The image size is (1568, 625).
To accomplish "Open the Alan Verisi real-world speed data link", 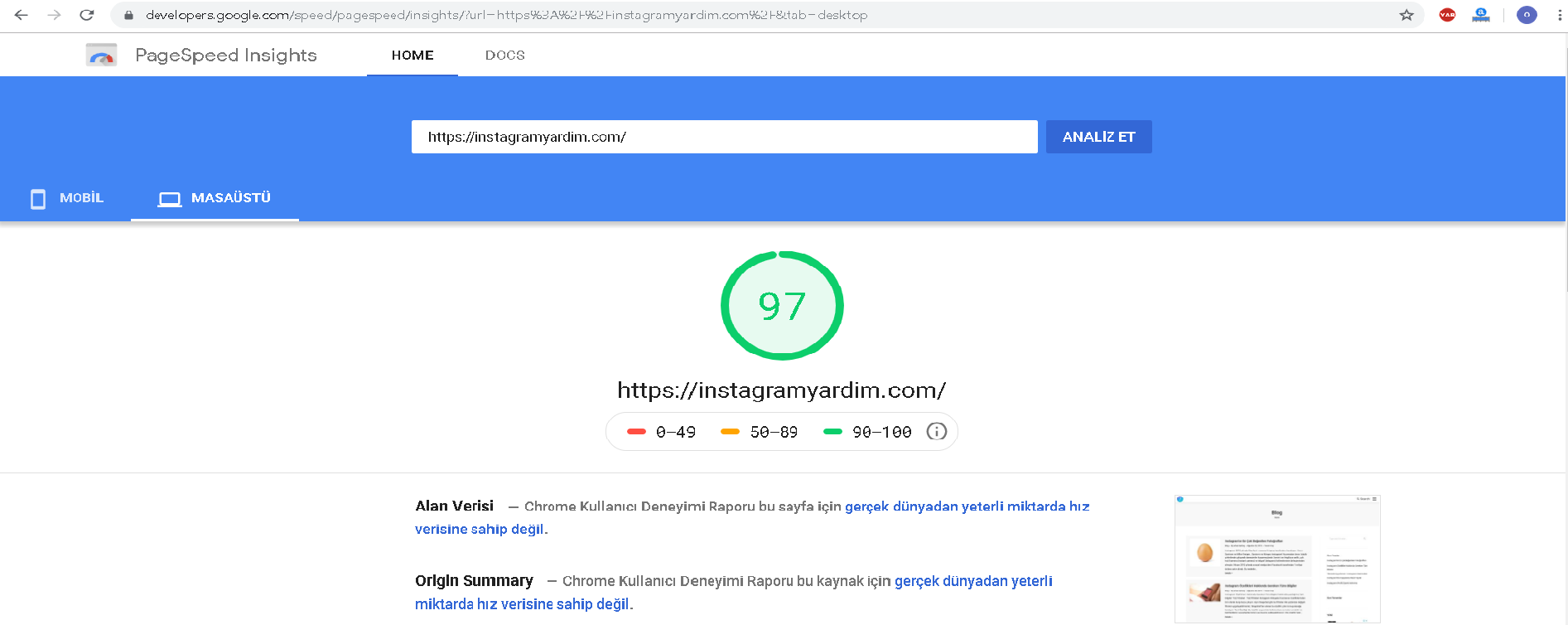I will coord(752,517).
